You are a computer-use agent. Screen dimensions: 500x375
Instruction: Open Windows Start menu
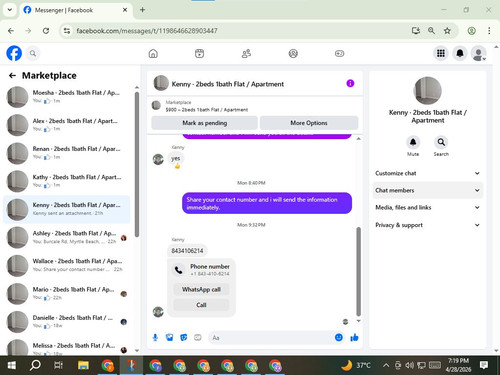tap(11, 365)
